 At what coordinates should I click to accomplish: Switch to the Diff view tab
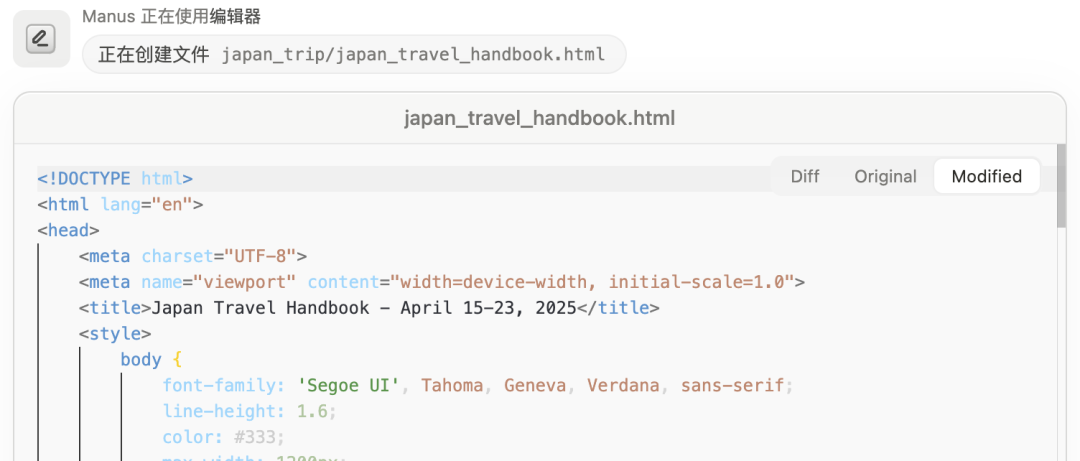pyautogui.click(x=805, y=176)
